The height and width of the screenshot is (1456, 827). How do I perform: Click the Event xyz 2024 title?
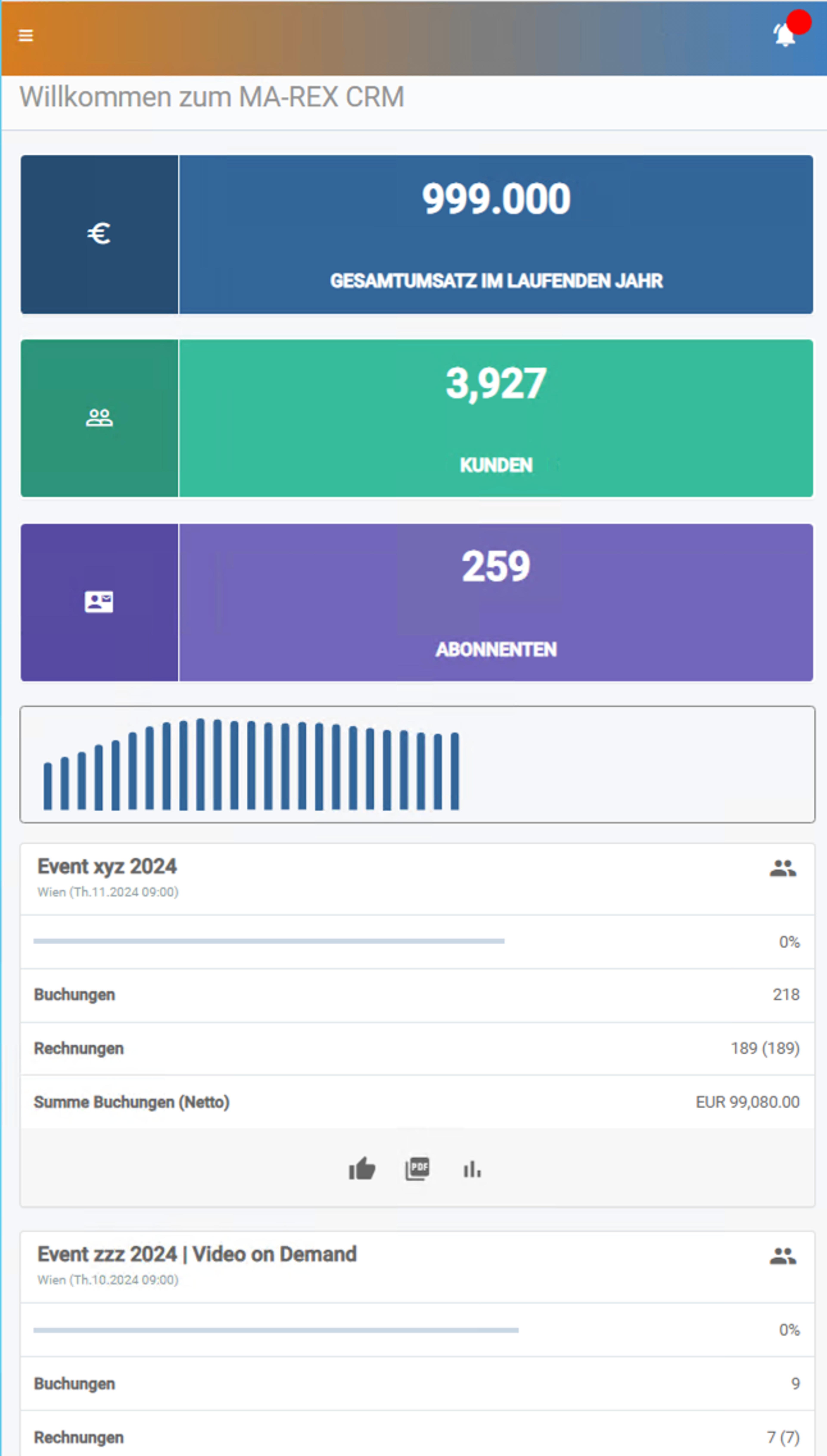107,866
